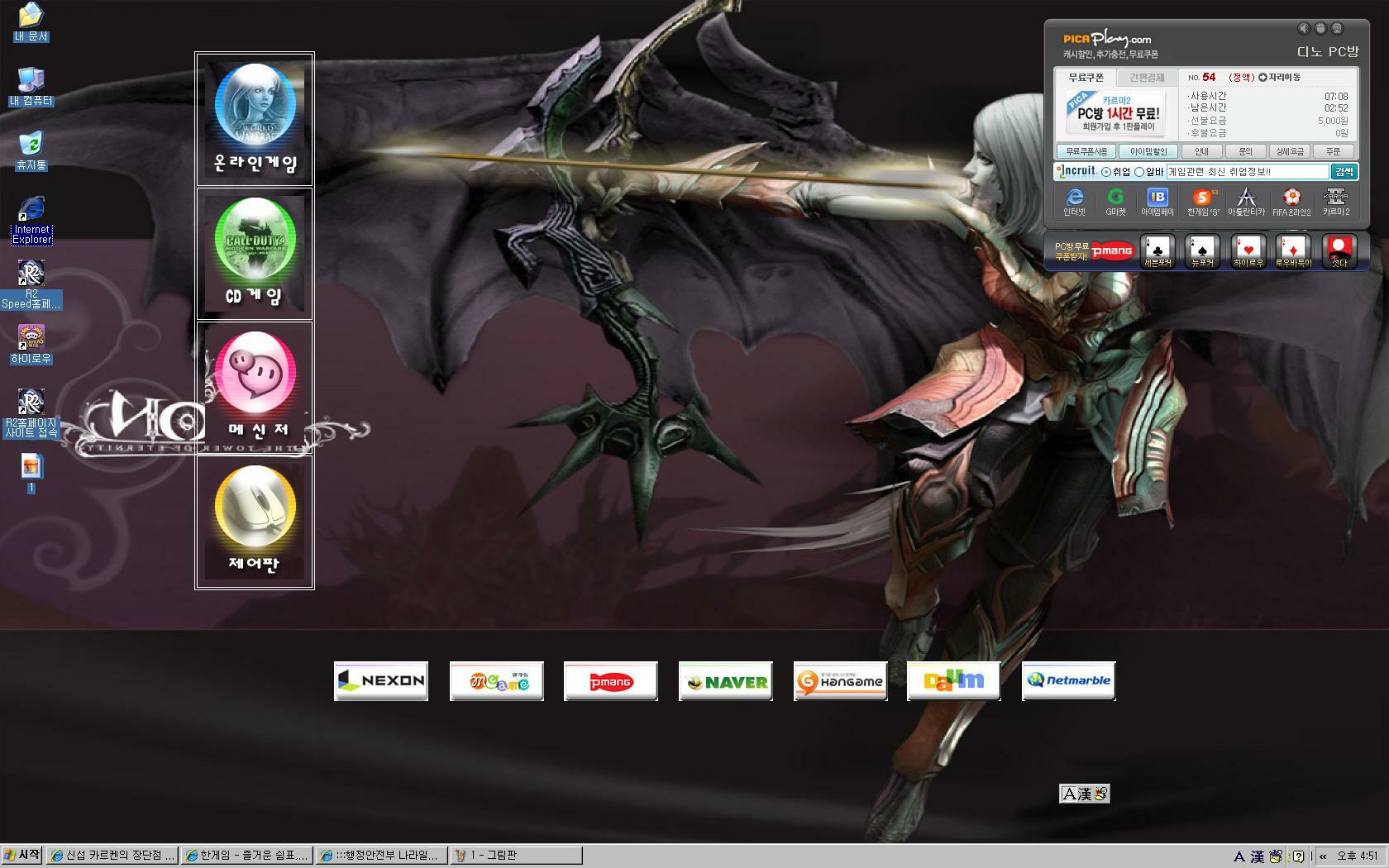1389x868 pixels.
Task: Switch to the 간편결제 tab
Action: coord(1147,77)
